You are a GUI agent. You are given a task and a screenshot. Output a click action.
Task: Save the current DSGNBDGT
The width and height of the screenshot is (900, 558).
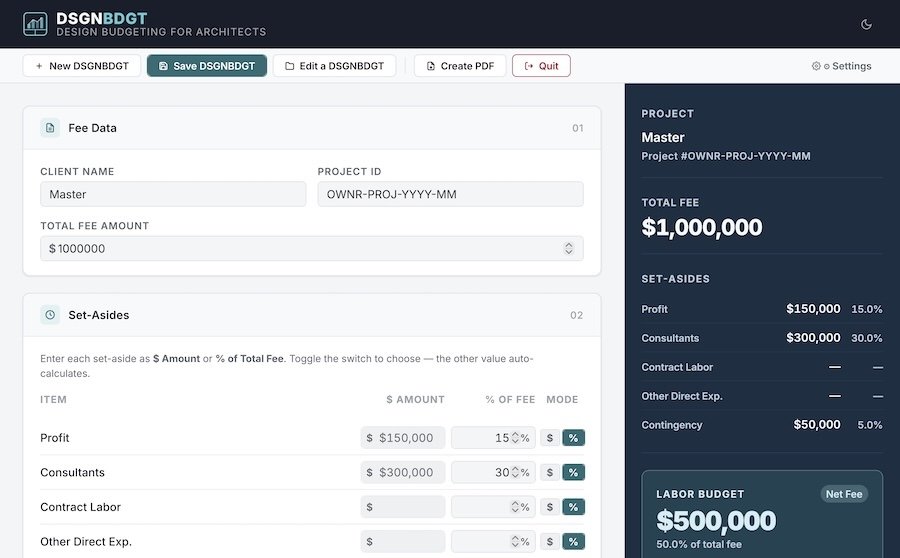(207, 66)
